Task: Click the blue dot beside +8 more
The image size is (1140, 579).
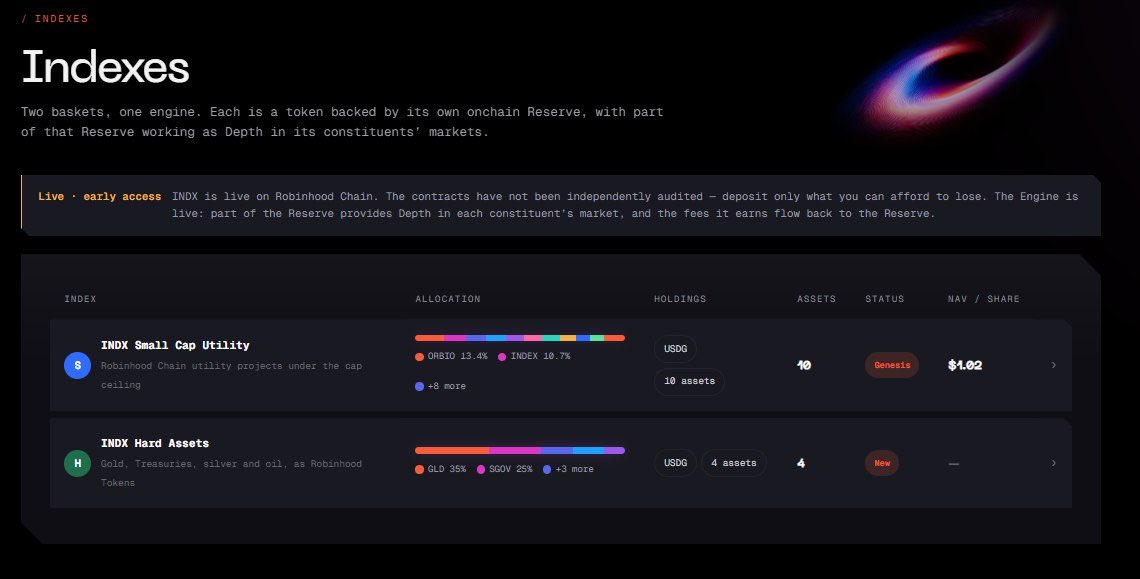Action: point(420,386)
